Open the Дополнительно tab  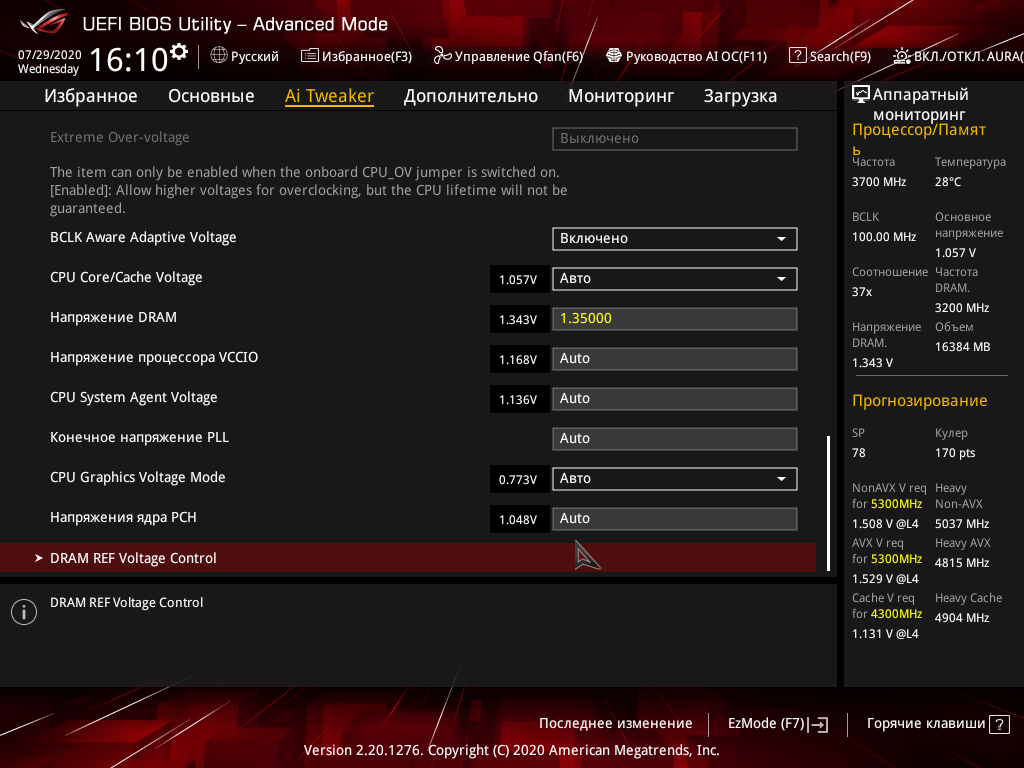coord(471,96)
